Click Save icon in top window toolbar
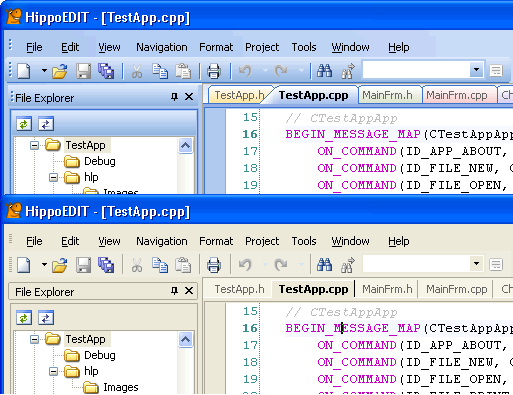The height and width of the screenshot is (395, 513). click(83, 71)
